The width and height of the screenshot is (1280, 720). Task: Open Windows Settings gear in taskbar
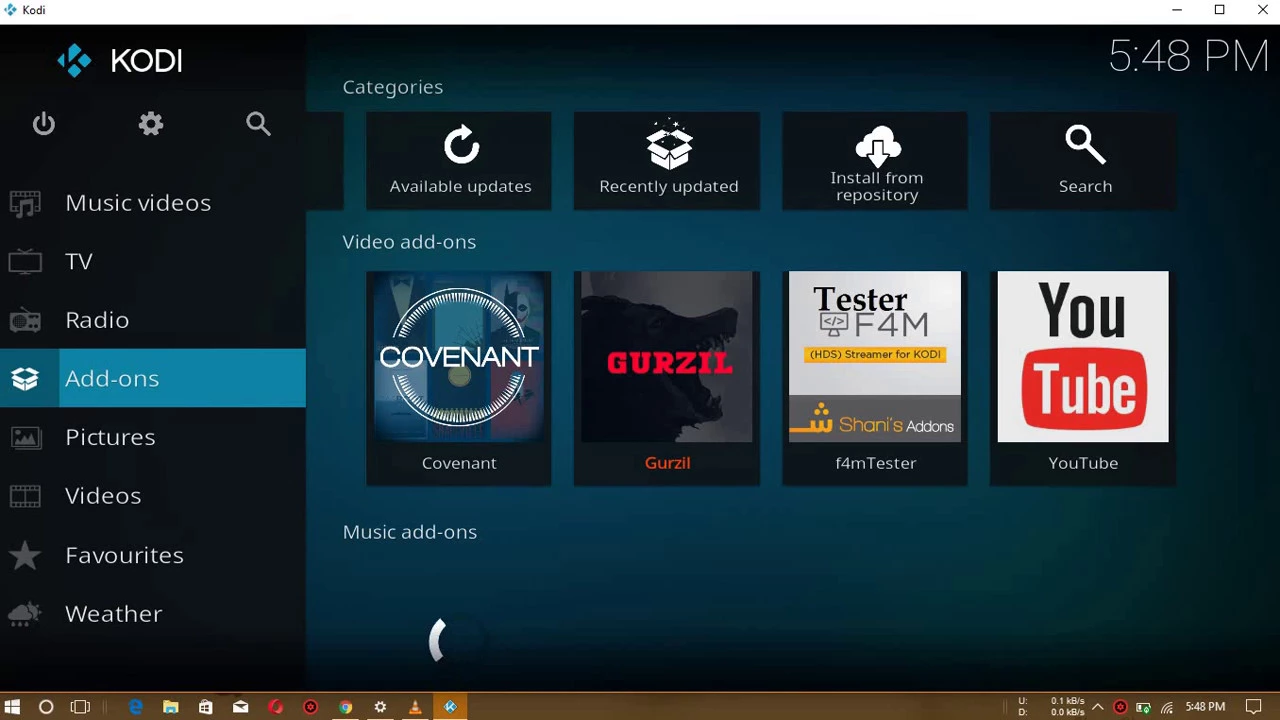pos(380,707)
